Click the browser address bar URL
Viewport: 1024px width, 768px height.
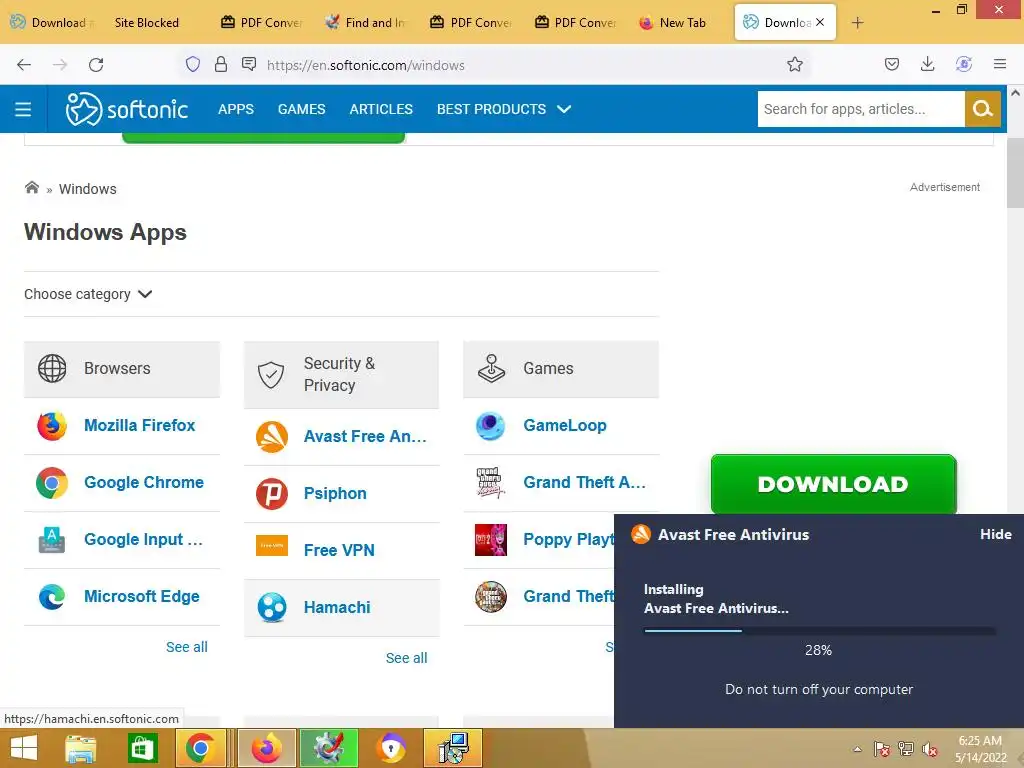[366, 65]
